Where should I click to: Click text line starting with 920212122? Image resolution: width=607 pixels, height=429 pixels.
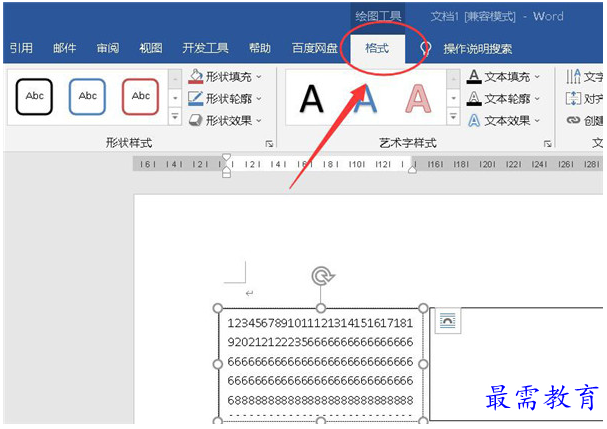pos(320,342)
